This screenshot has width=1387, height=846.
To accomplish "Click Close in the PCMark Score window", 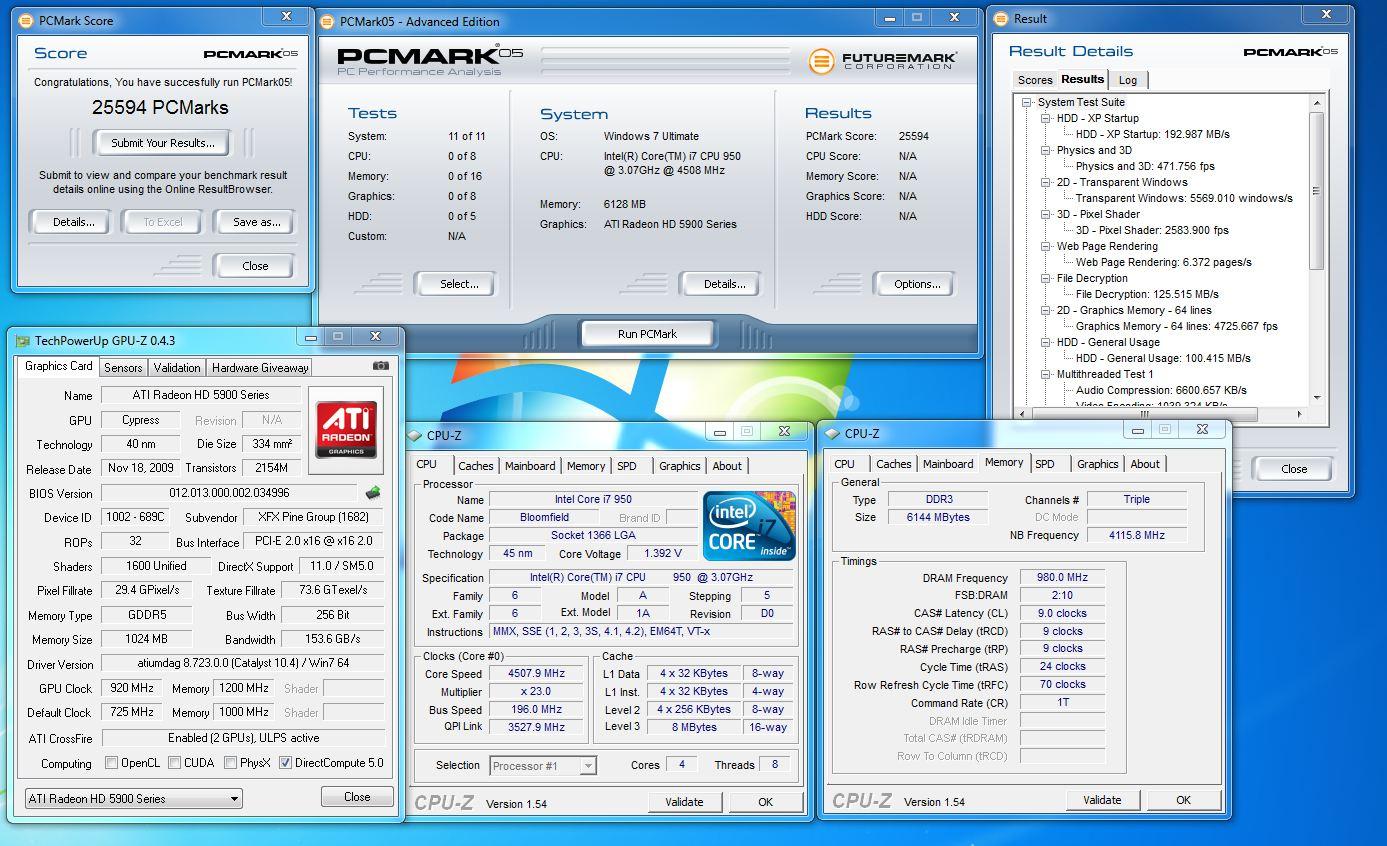I will tap(255, 266).
